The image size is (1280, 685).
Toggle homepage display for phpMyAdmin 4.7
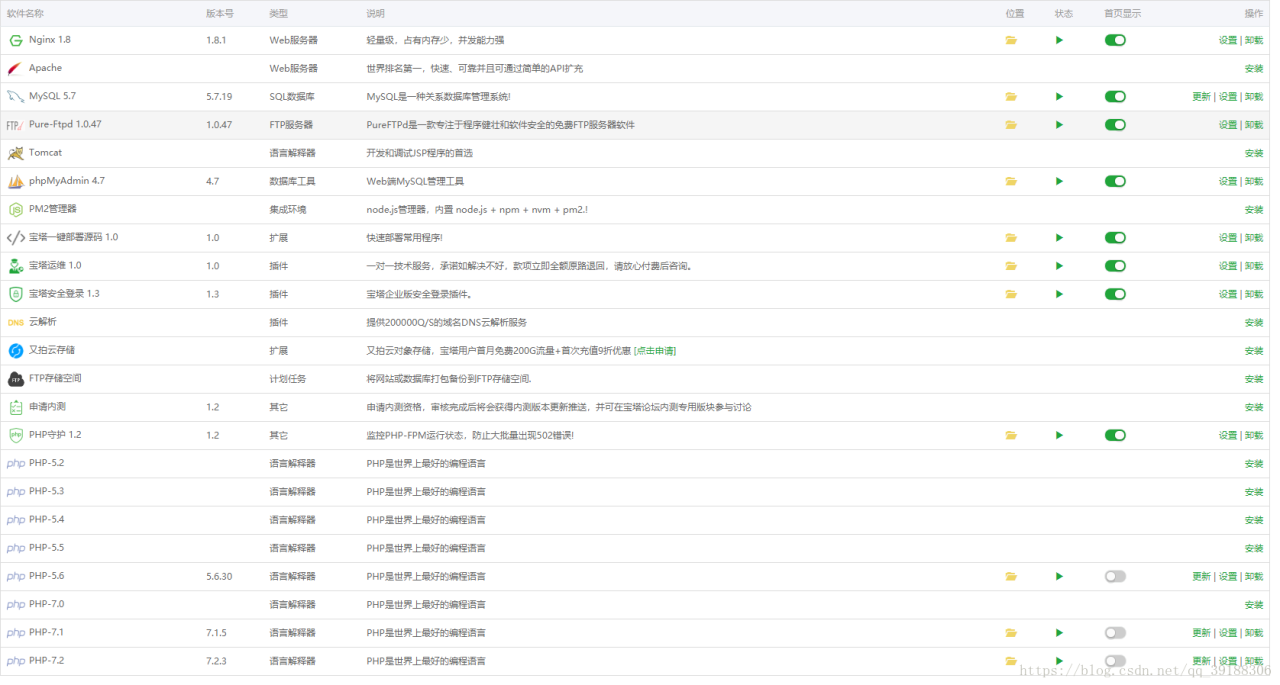click(1115, 182)
